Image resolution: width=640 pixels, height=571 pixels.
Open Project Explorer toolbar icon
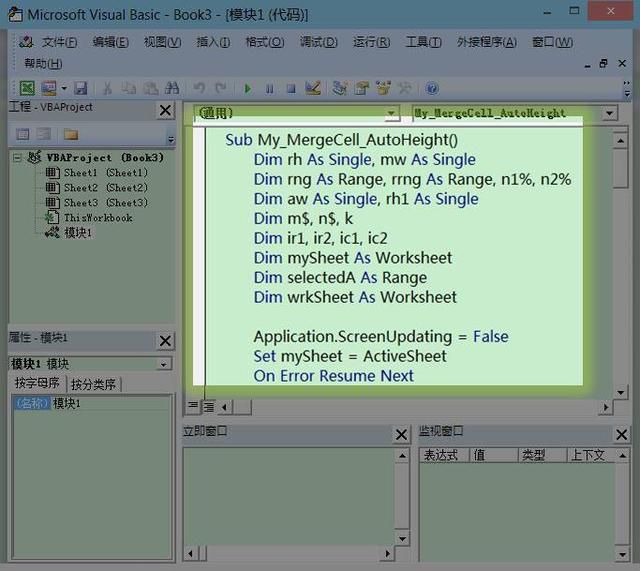point(340,88)
